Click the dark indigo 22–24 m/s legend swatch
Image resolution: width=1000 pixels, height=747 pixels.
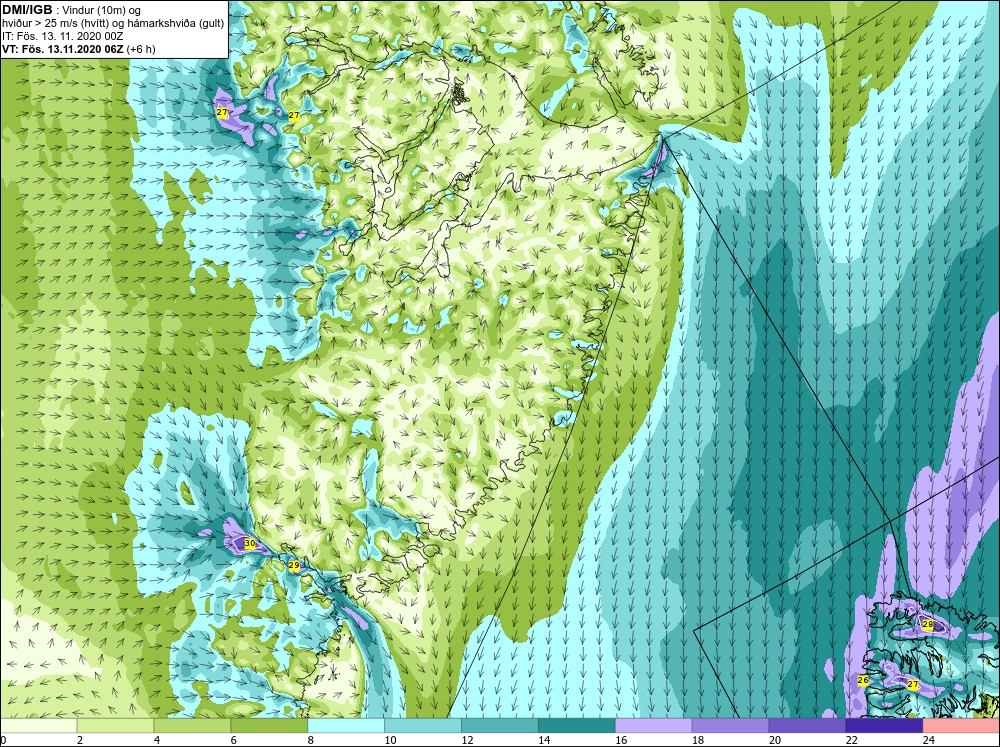pyautogui.click(x=884, y=726)
